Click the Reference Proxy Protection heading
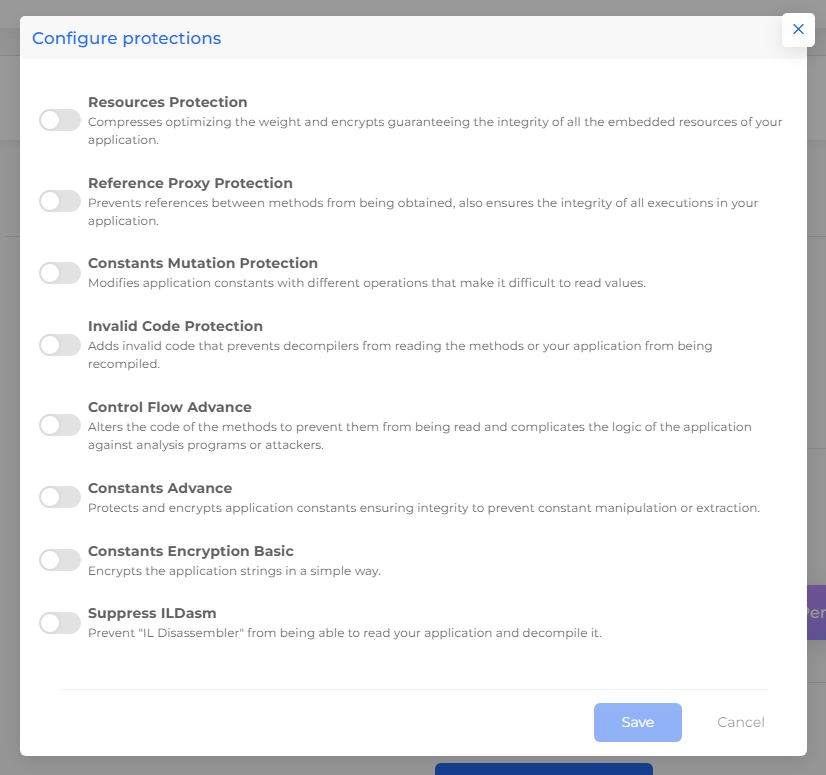Viewport: 826px width, 775px height. pos(192,183)
